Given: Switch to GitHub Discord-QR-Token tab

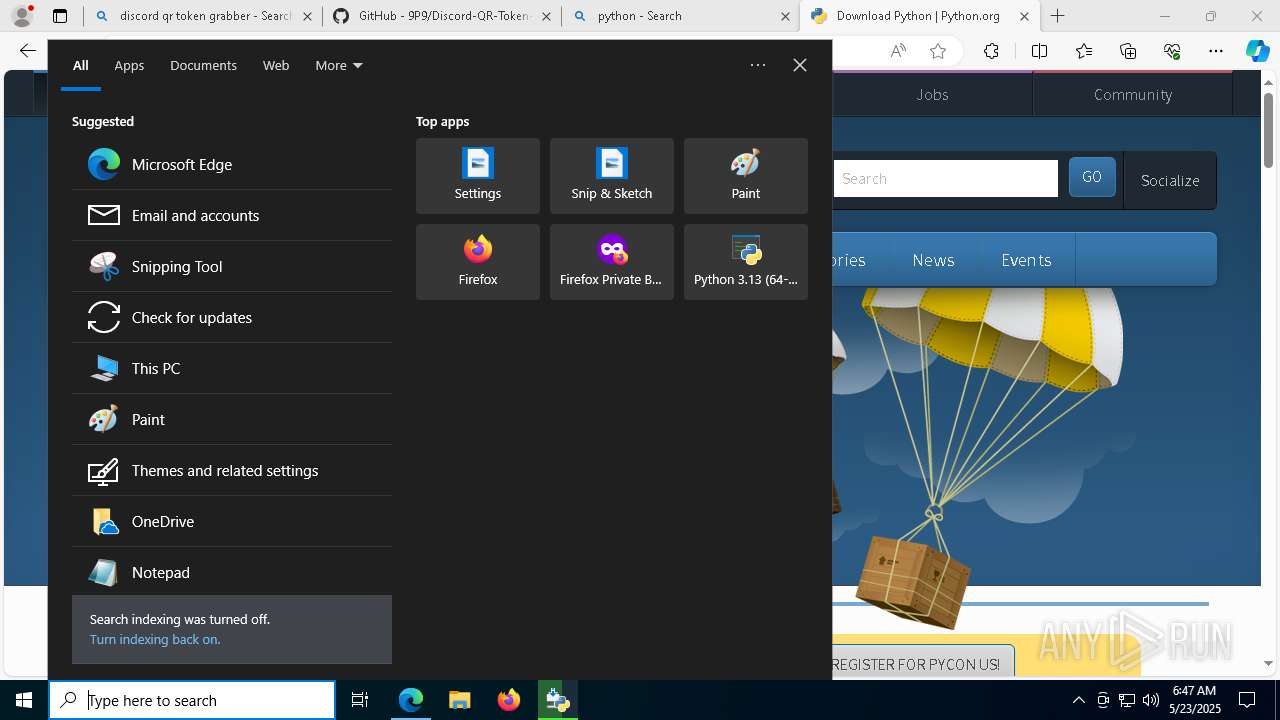Looking at the screenshot, I should pos(441,16).
